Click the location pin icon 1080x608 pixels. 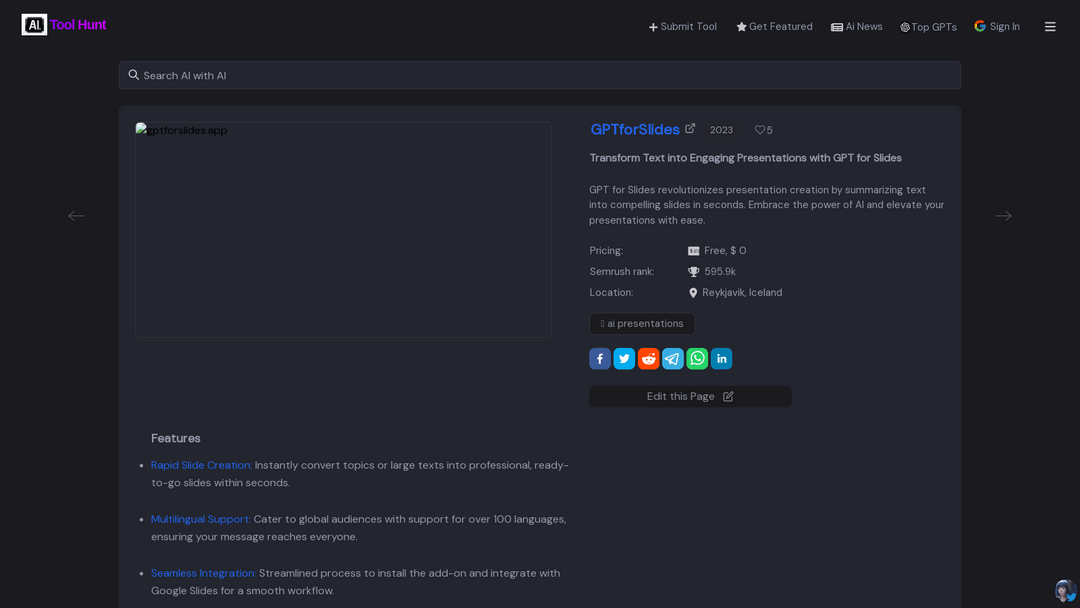tap(693, 293)
